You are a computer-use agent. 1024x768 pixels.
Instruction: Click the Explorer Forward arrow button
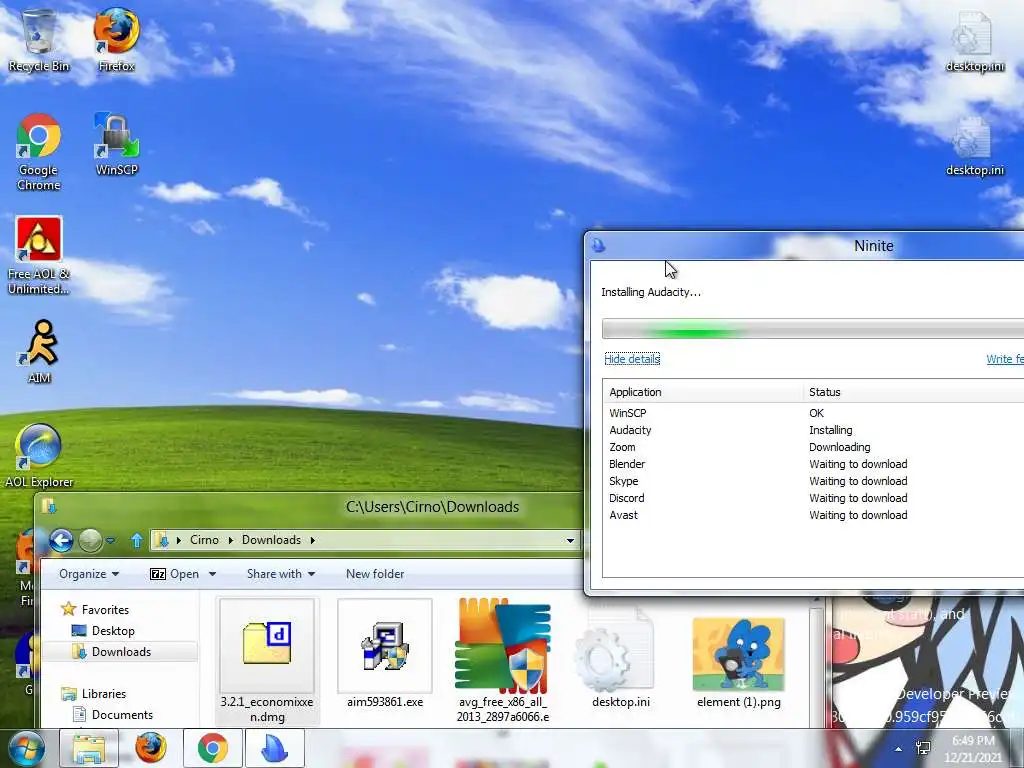coord(90,540)
